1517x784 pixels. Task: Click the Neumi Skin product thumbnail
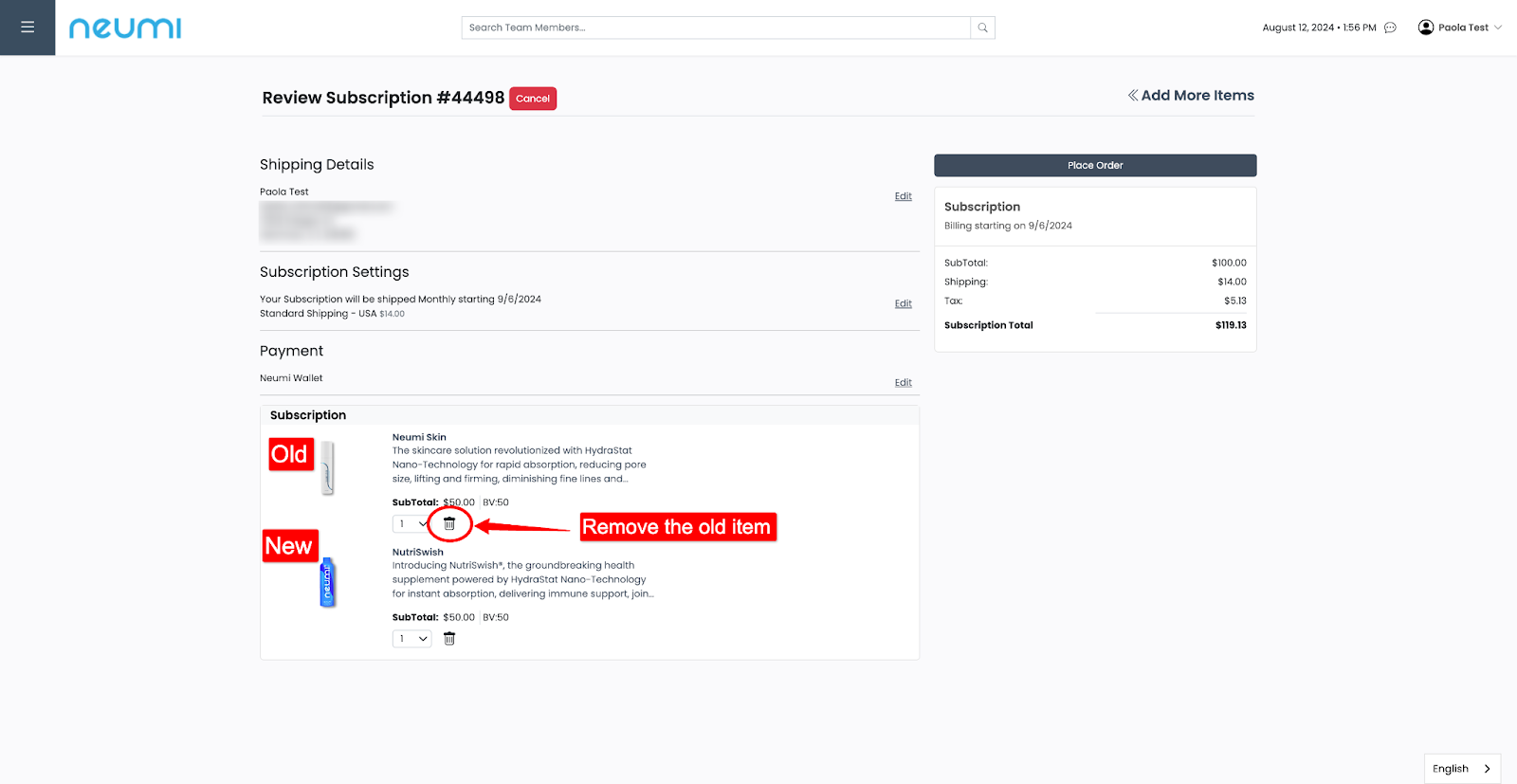[327, 467]
